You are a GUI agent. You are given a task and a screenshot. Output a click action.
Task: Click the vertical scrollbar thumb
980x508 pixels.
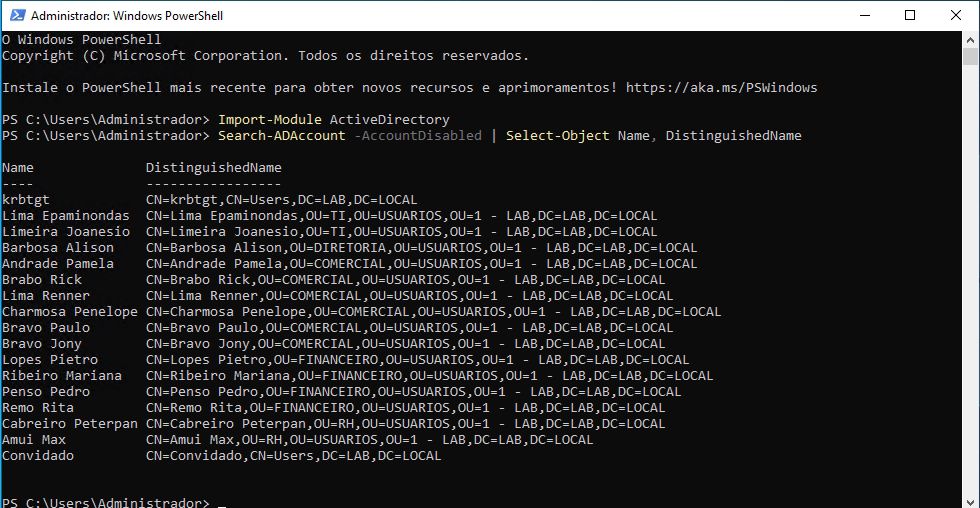(970, 56)
